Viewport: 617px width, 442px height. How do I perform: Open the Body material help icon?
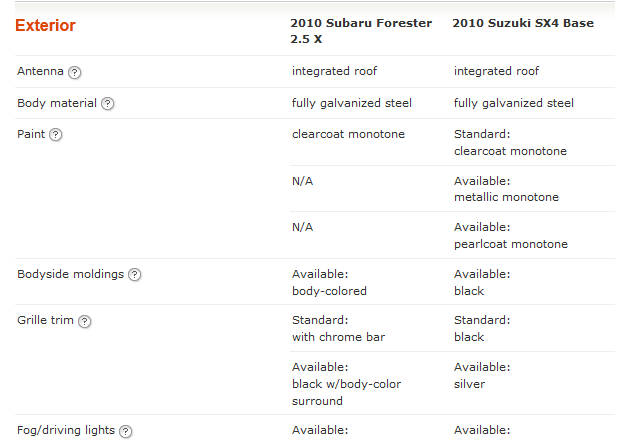107,104
